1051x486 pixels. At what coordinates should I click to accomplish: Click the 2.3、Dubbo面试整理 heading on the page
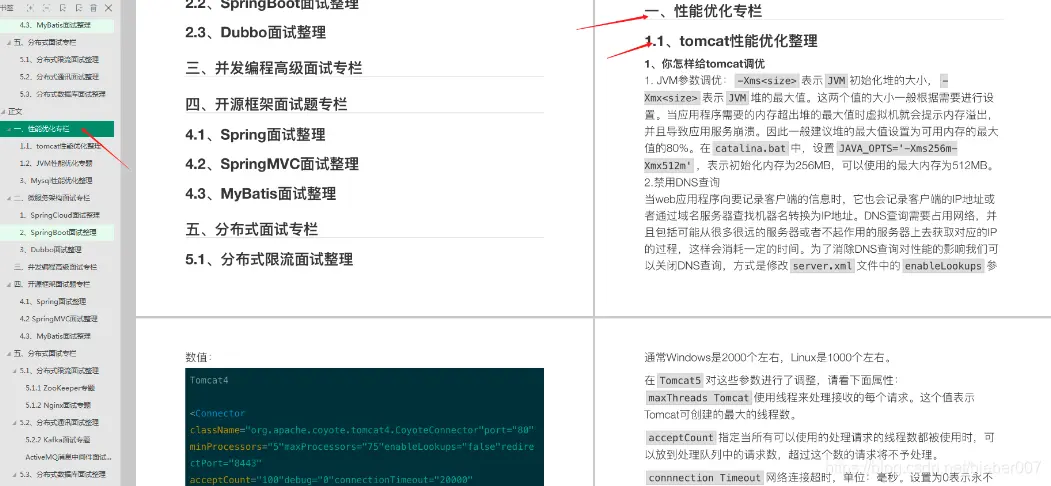[256, 32]
